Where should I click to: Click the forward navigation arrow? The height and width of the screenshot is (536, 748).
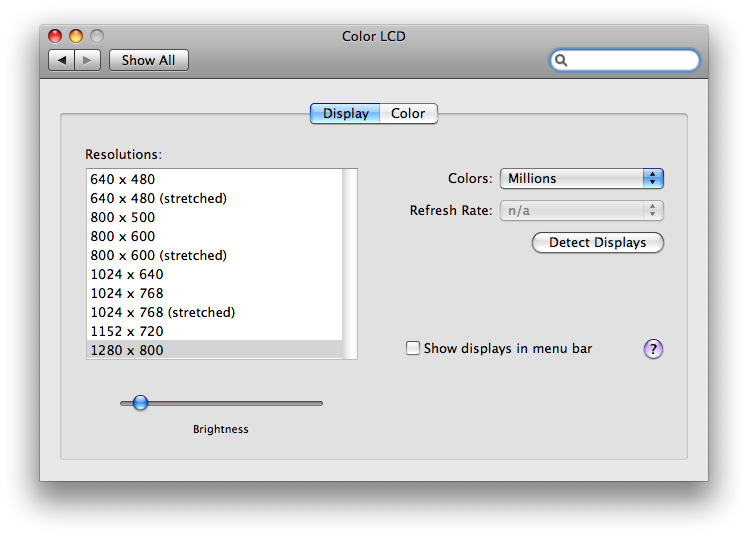87,61
